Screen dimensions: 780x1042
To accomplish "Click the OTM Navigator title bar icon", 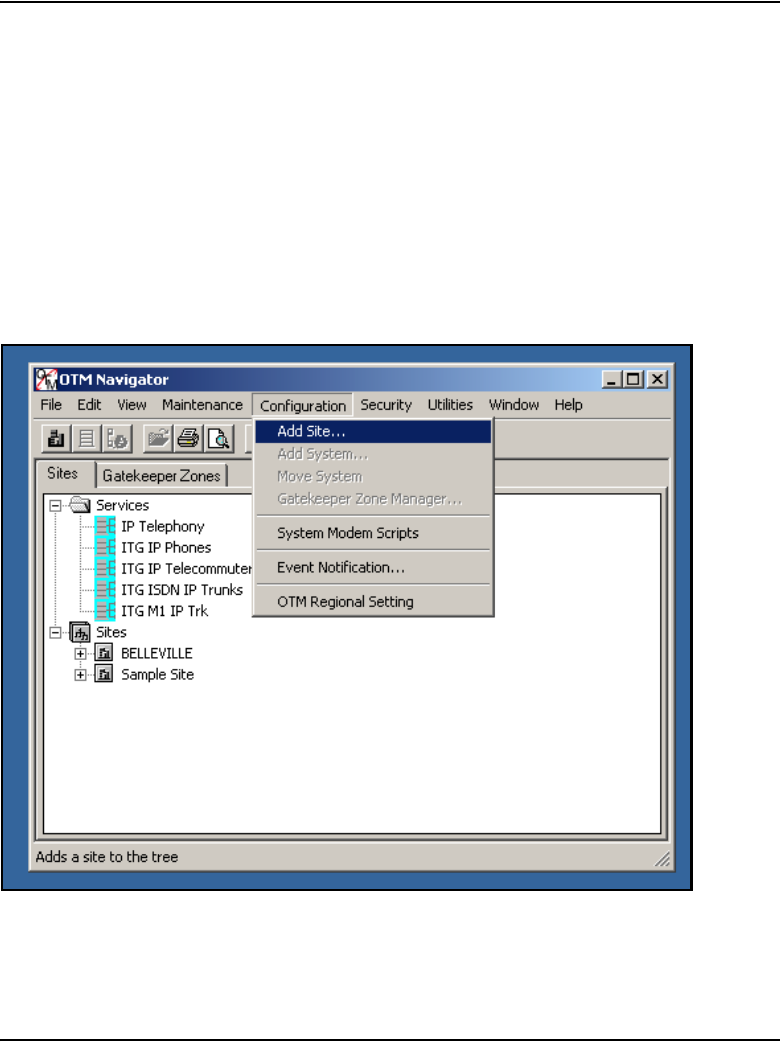I will [46, 379].
